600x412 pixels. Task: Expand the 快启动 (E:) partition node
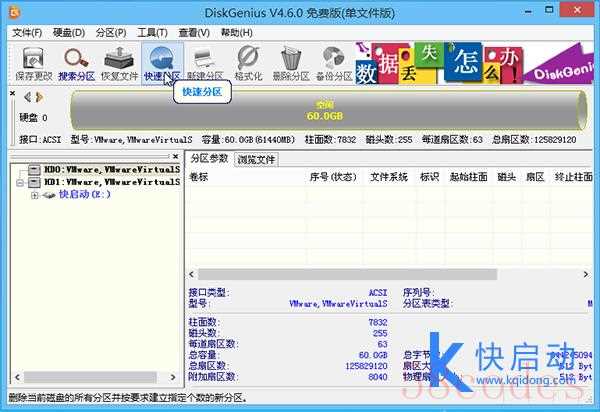coord(35,195)
